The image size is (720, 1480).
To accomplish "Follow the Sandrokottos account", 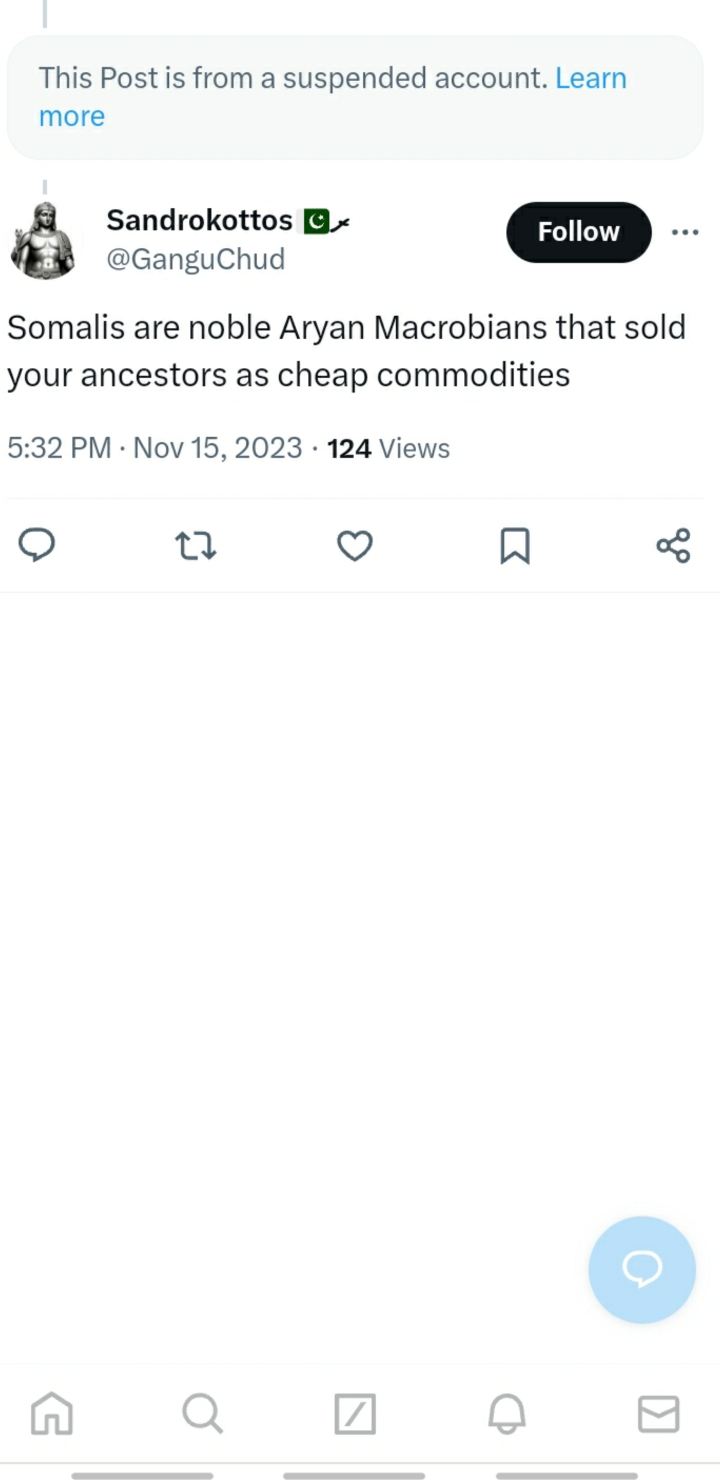I will pos(579,232).
